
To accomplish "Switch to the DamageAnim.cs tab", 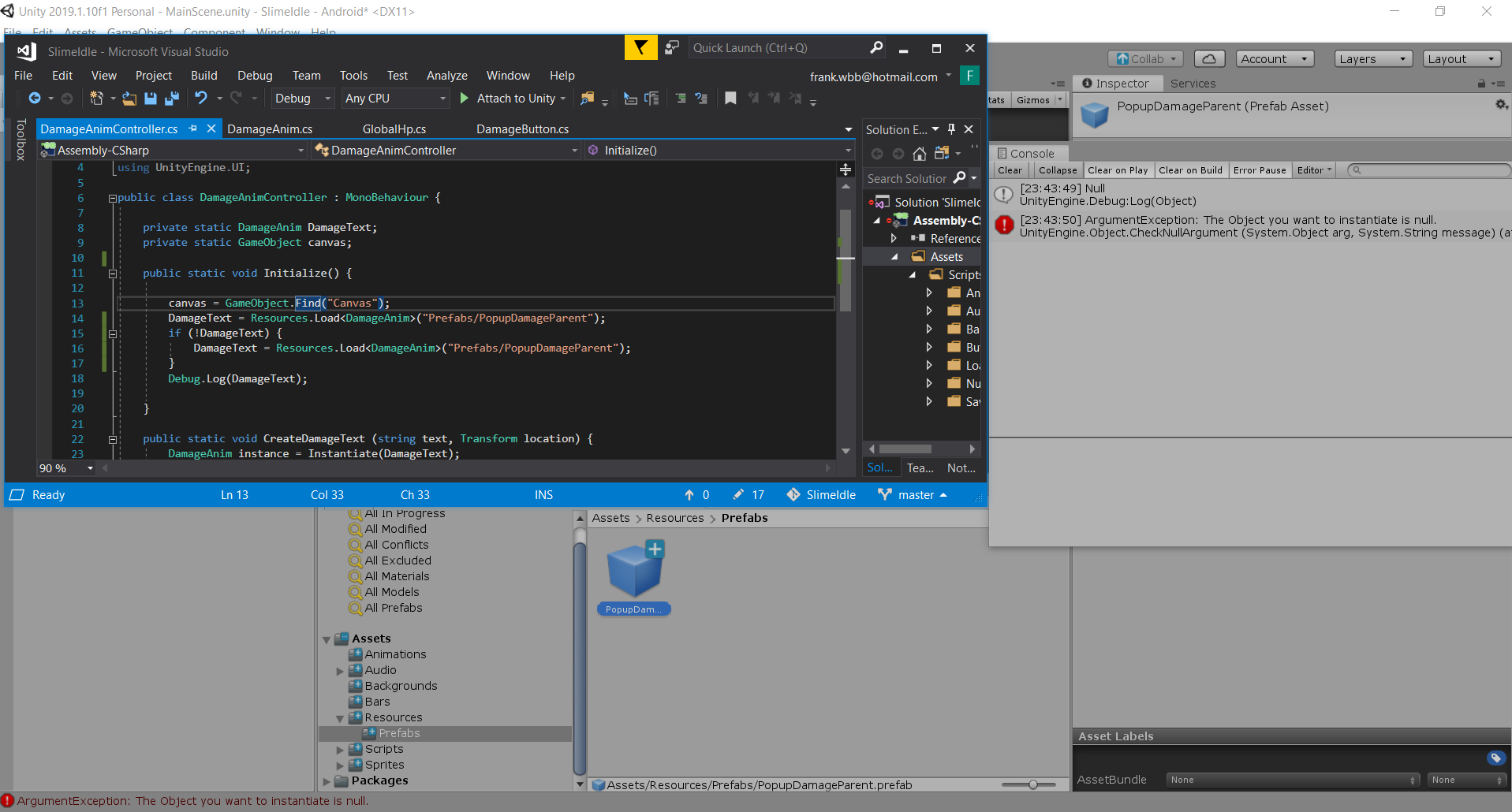I will (x=270, y=129).
